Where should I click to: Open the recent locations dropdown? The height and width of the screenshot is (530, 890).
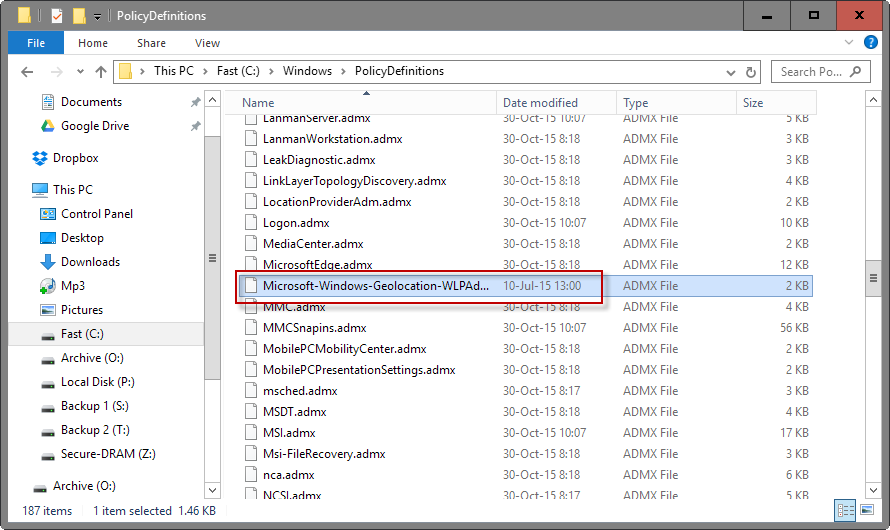(x=80, y=71)
